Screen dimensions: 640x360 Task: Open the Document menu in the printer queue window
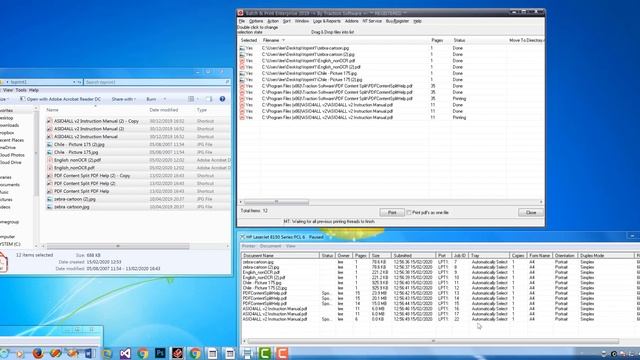click(271, 246)
